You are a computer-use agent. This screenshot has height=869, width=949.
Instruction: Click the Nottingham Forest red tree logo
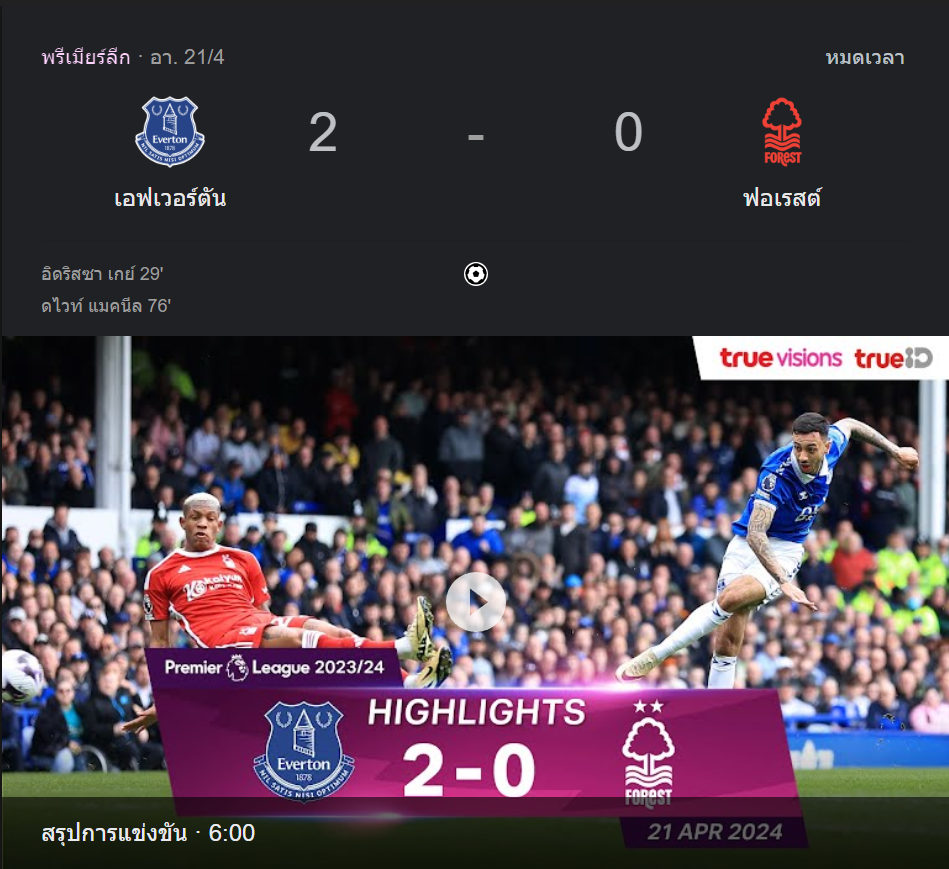tap(782, 132)
